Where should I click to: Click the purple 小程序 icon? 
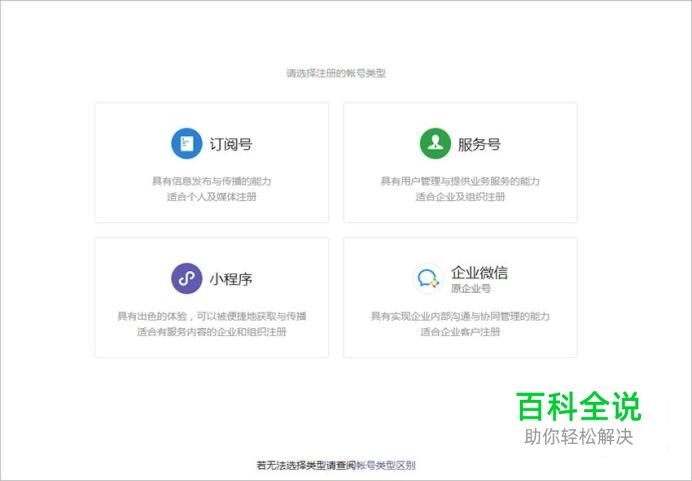pyautogui.click(x=187, y=278)
